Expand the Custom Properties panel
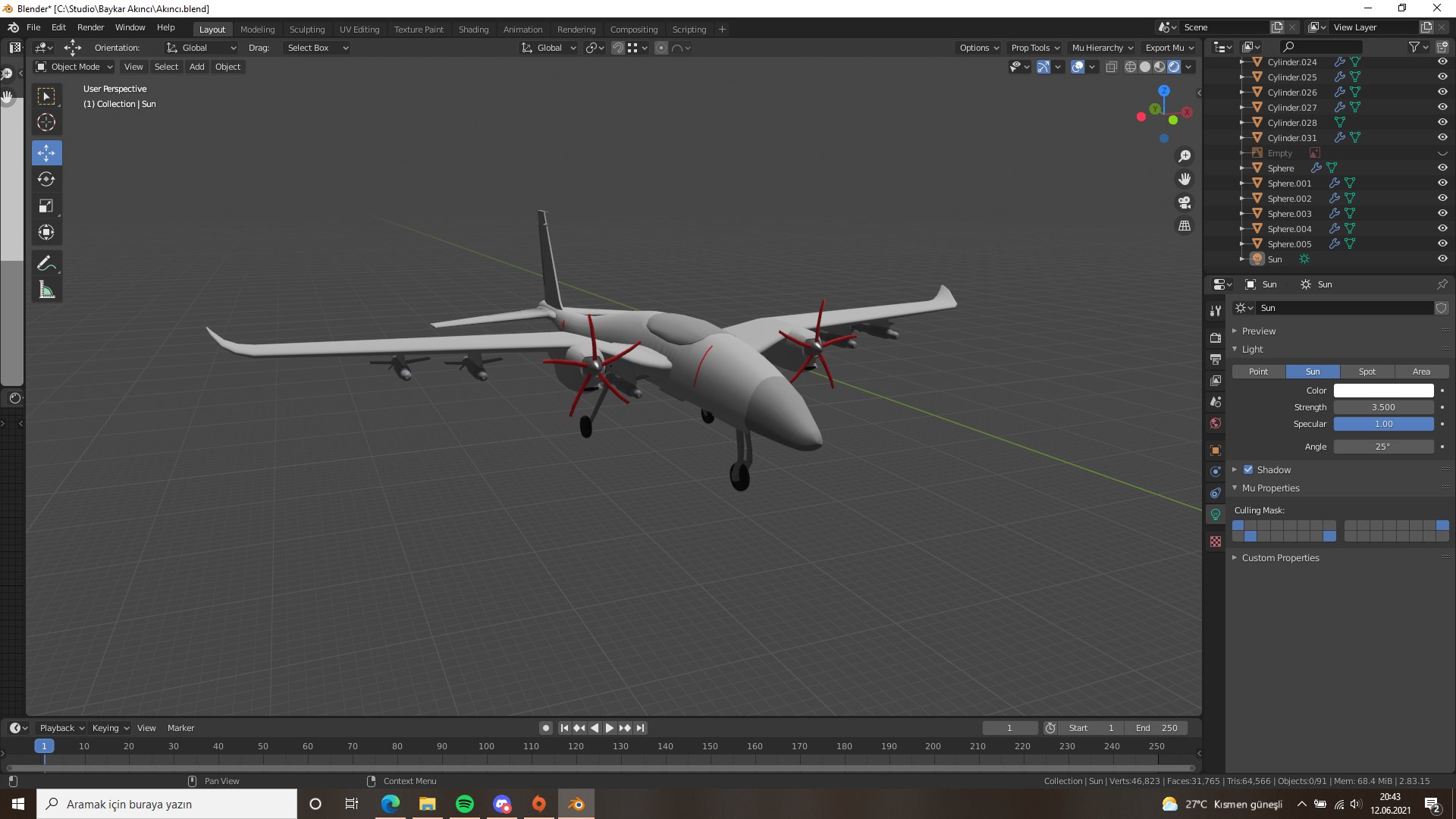This screenshot has height=819, width=1456. coord(1280,558)
